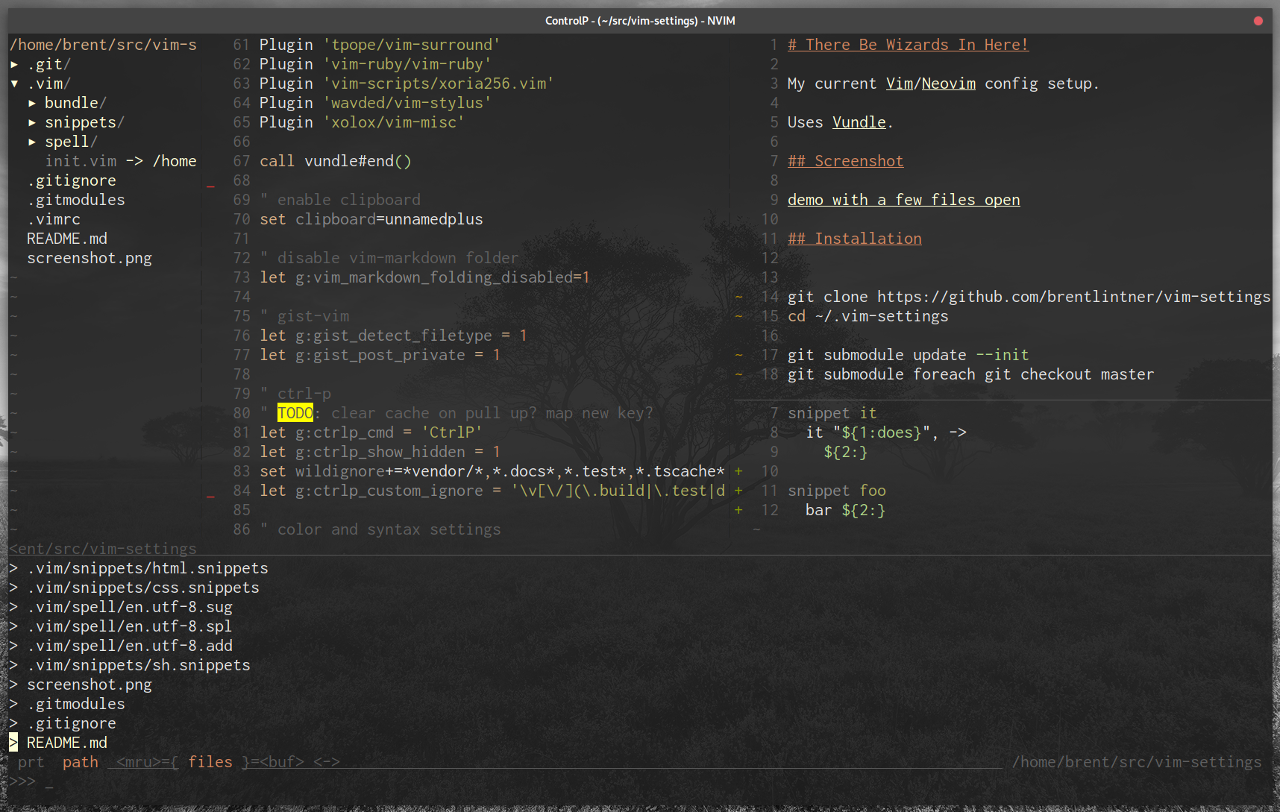Click the g:vim_markdown_folding_disabled line

coord(425,277)
